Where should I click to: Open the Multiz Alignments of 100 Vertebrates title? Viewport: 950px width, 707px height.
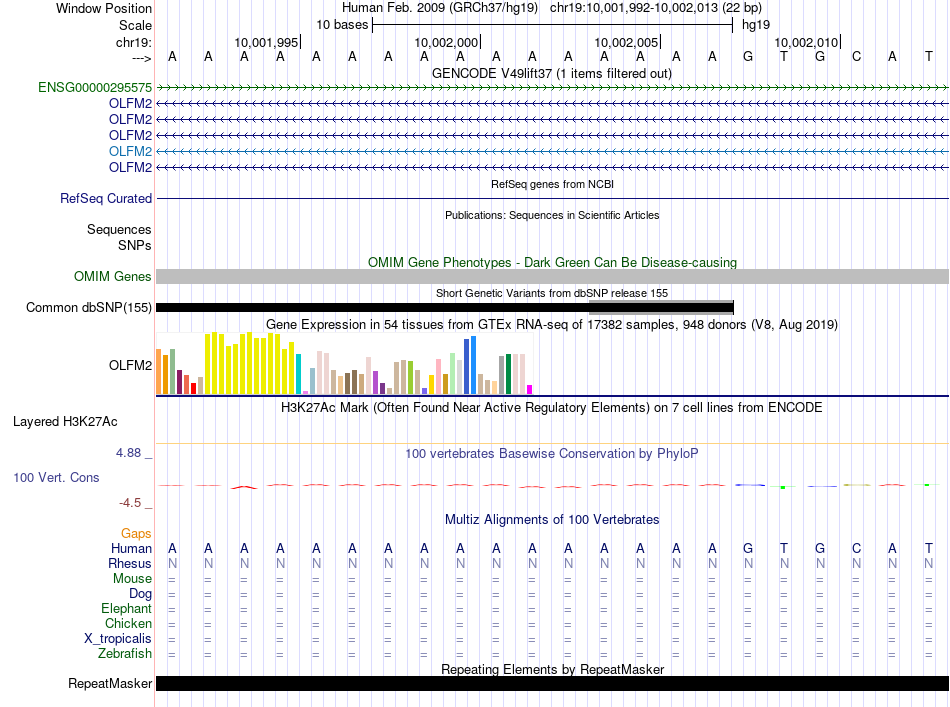point(551,520)
